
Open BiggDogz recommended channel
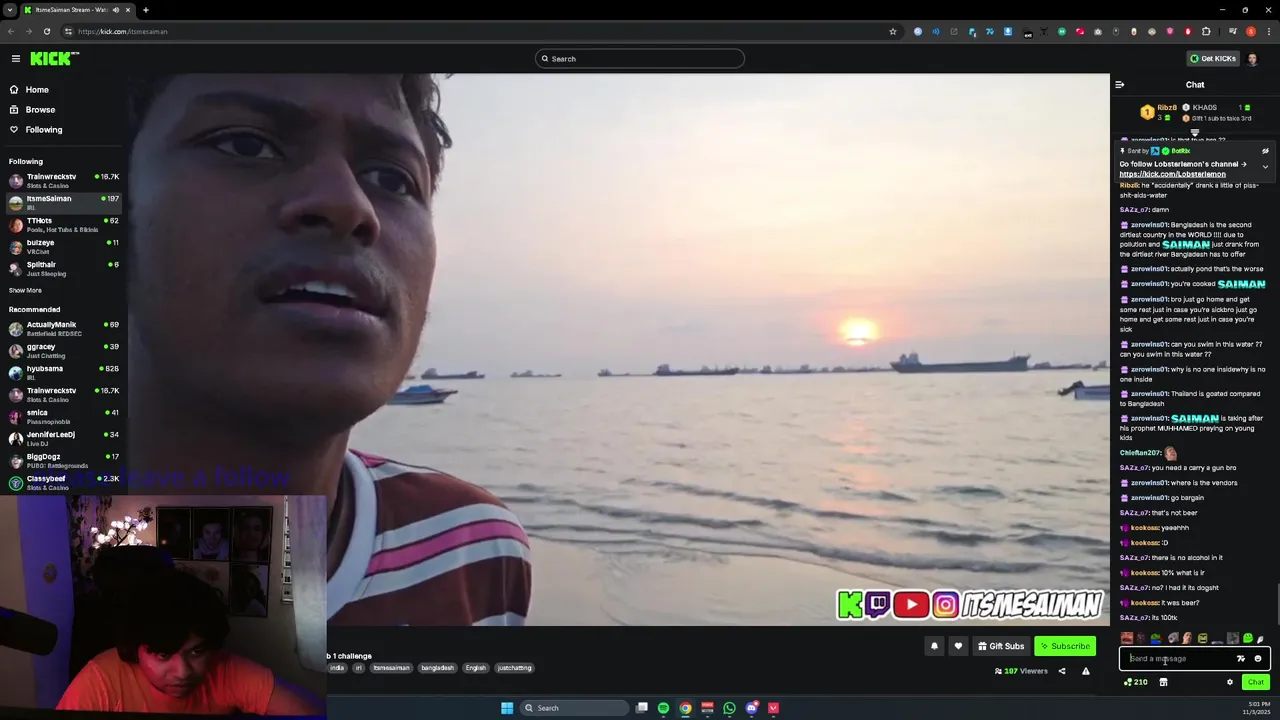point(63,461)
